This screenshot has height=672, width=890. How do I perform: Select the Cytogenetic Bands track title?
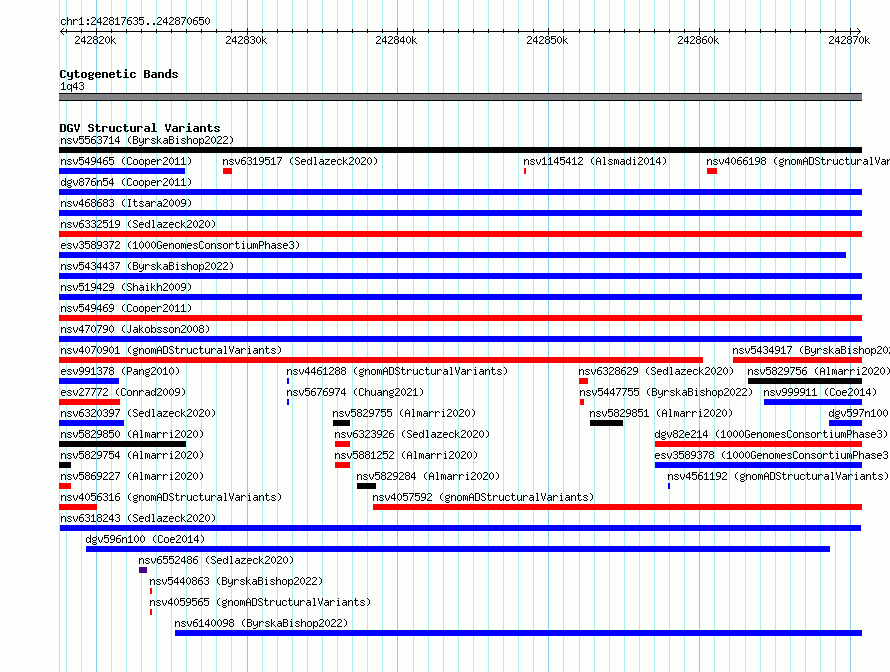[x=119, y=74]
